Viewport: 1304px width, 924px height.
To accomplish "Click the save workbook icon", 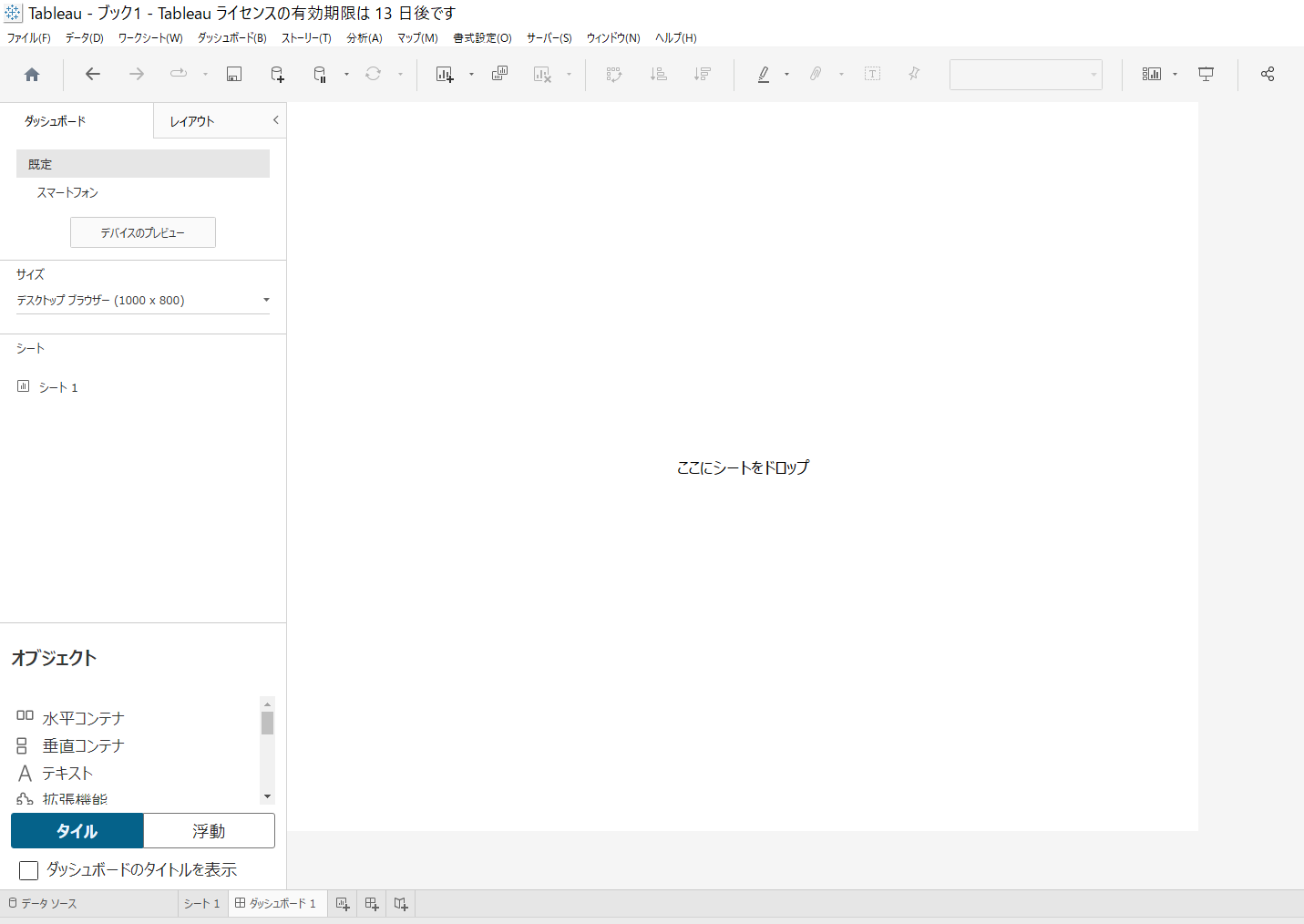I will click(x=234, y=75).
